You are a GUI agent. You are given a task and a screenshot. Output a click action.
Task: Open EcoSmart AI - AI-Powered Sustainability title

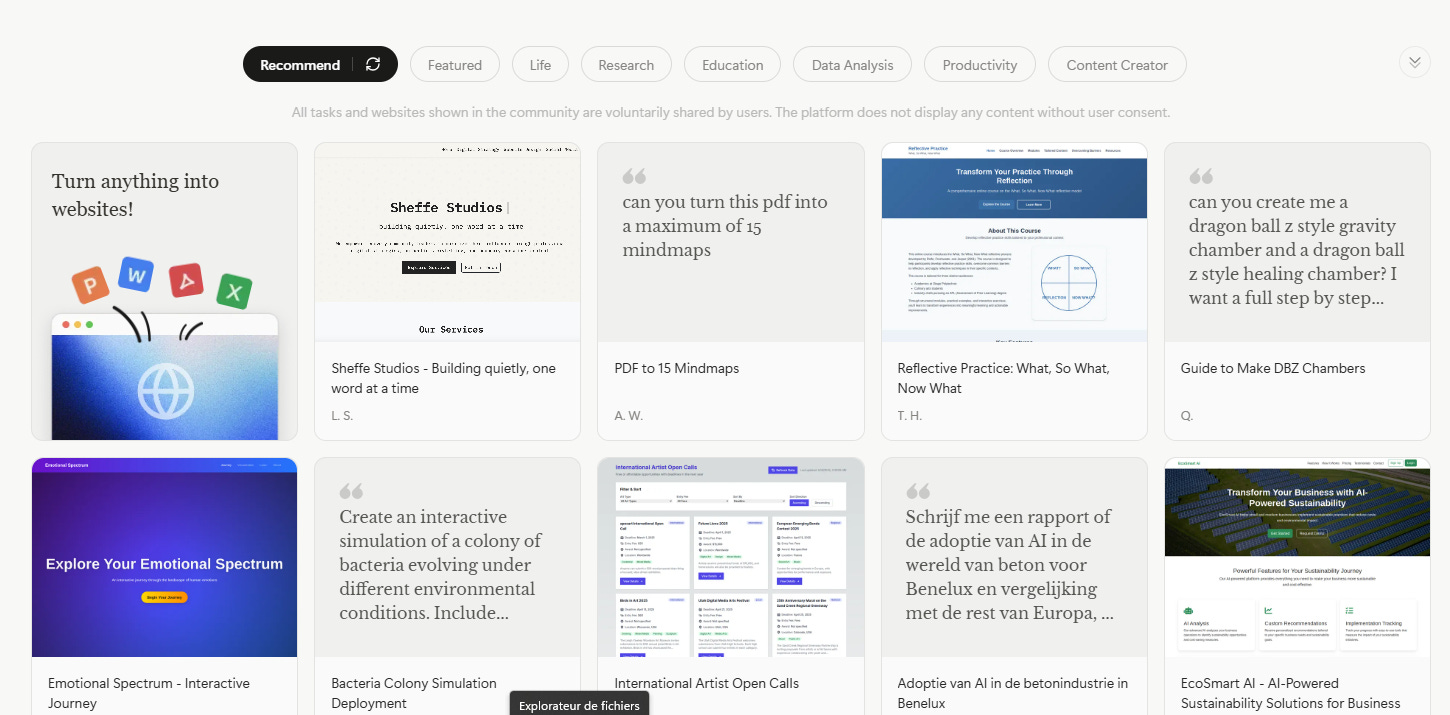tap(1290, 693)
